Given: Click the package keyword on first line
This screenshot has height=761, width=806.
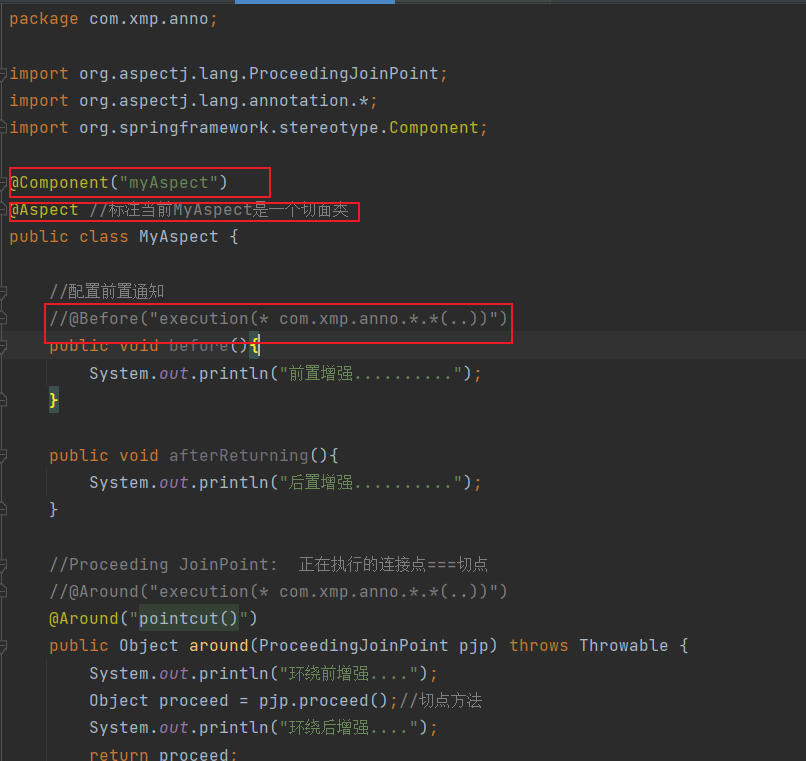Looking at the screenshot, I should [x=44, y=19].
